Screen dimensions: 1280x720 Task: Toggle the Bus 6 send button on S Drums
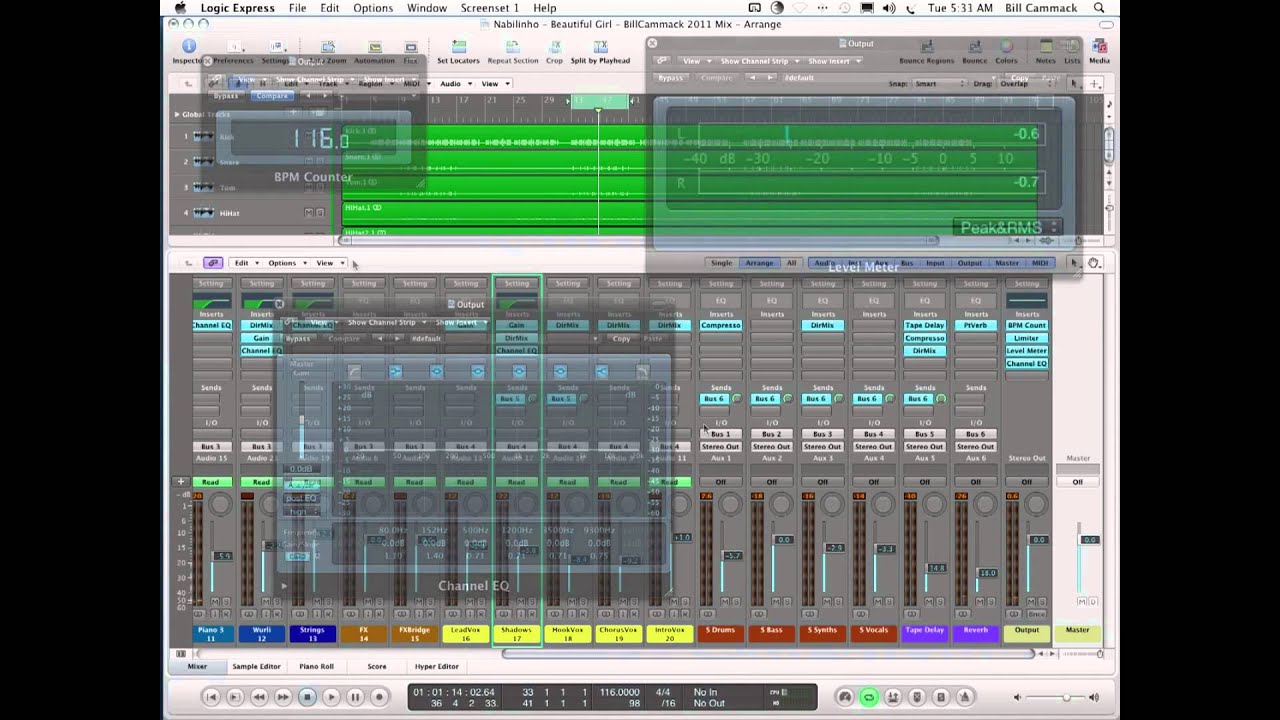[x=713, y=399]
